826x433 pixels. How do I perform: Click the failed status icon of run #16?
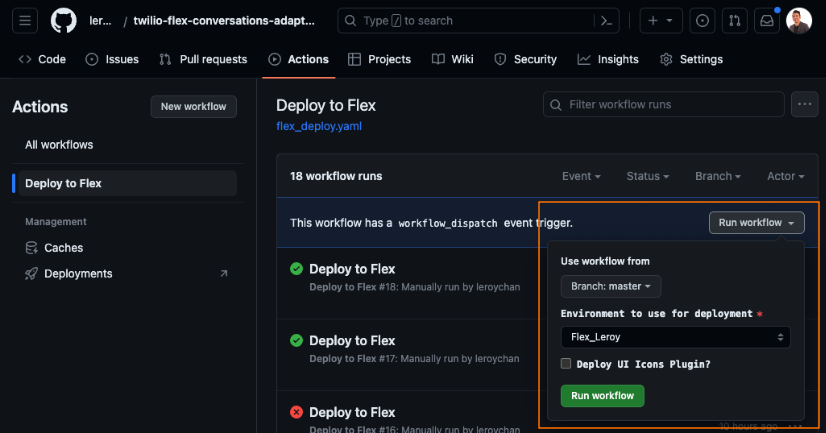tap(297, 412)
